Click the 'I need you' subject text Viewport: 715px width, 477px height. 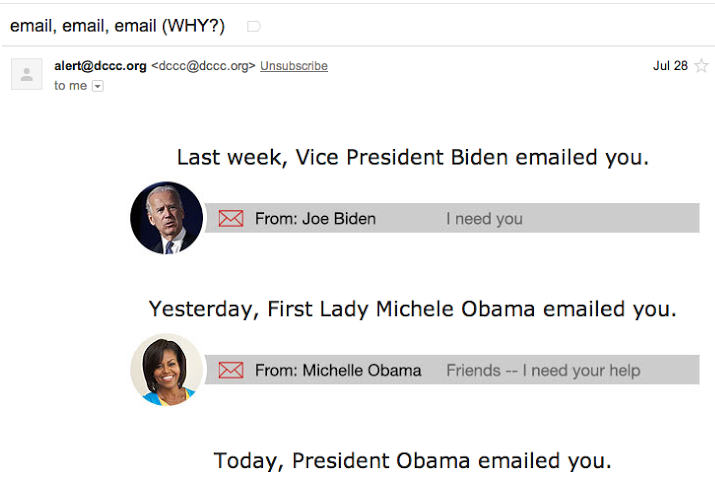(x=484, y=219)
